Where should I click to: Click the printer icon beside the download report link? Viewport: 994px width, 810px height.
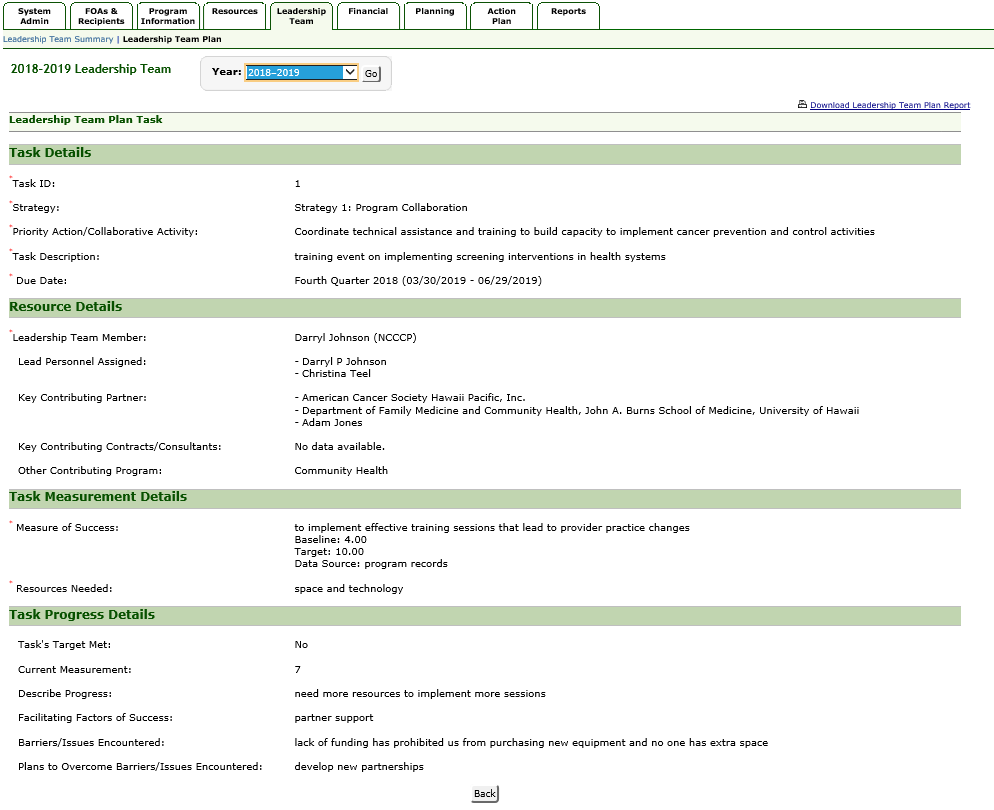[x=802, y=105]
